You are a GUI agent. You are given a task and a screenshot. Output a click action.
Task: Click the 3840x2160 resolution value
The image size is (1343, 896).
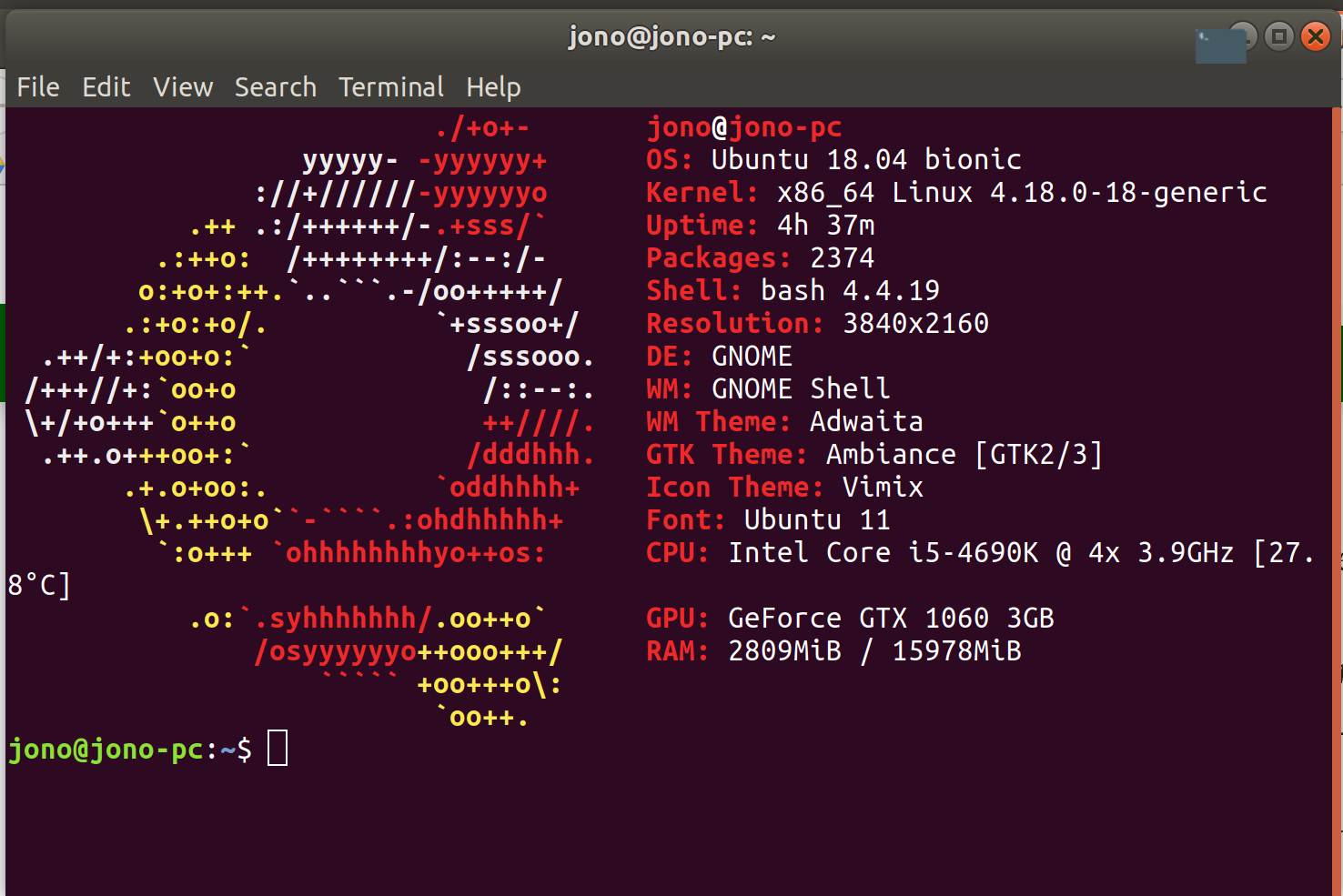914,323
